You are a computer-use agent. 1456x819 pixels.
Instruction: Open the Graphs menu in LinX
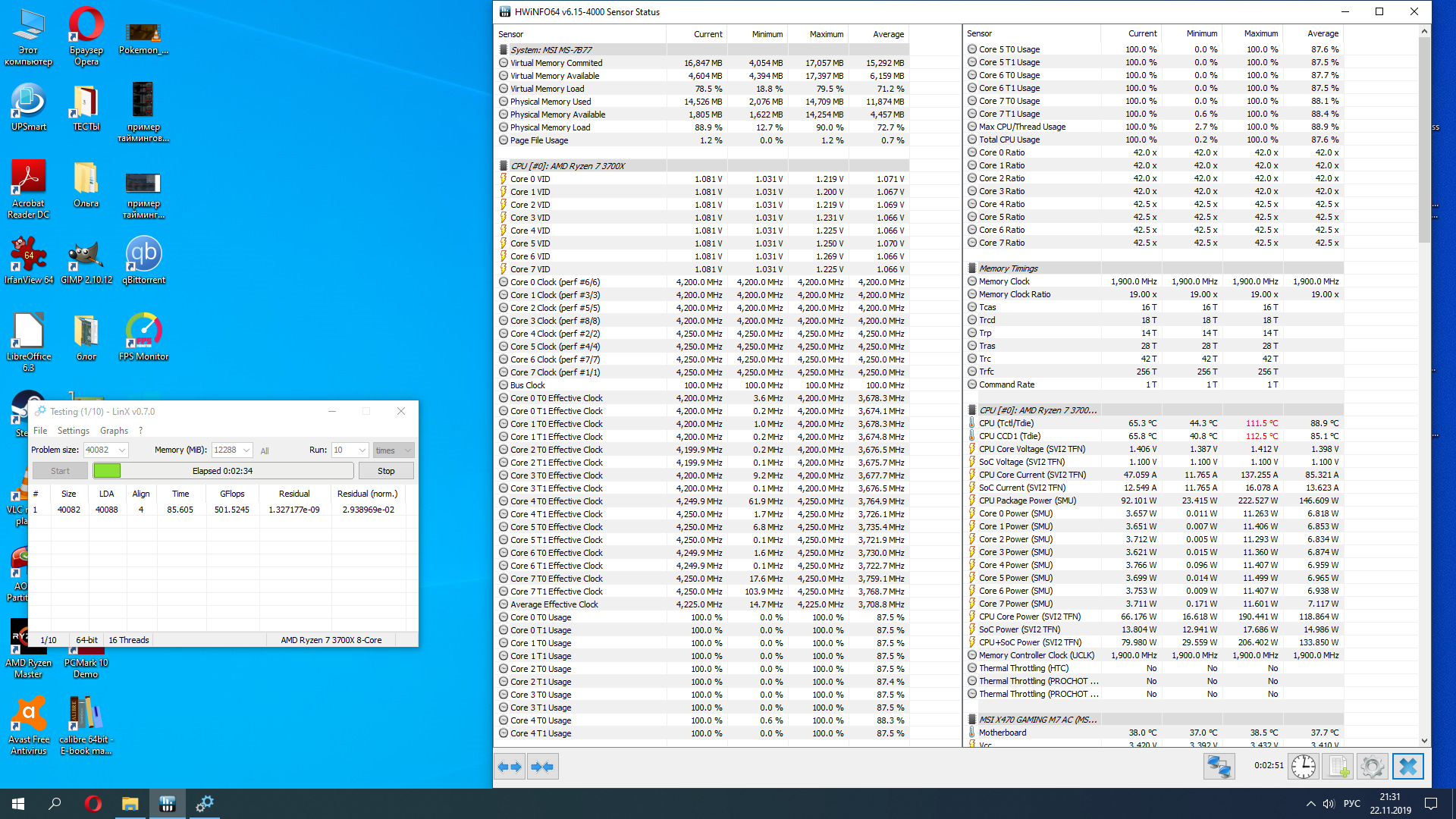pos(114,431)
